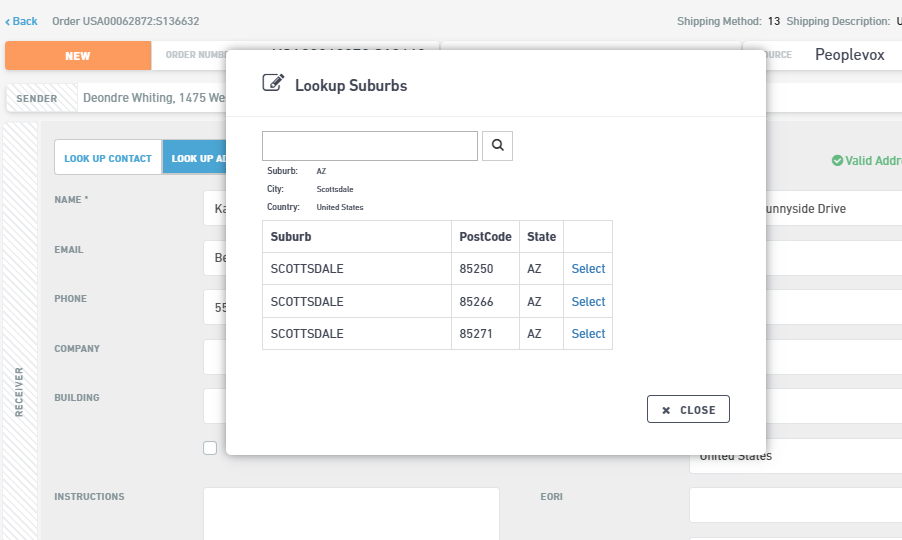This screenshot has height=540, width=902.
Task: Choose Select for Scottsdale postcode 85266
Action: point(588,301)
